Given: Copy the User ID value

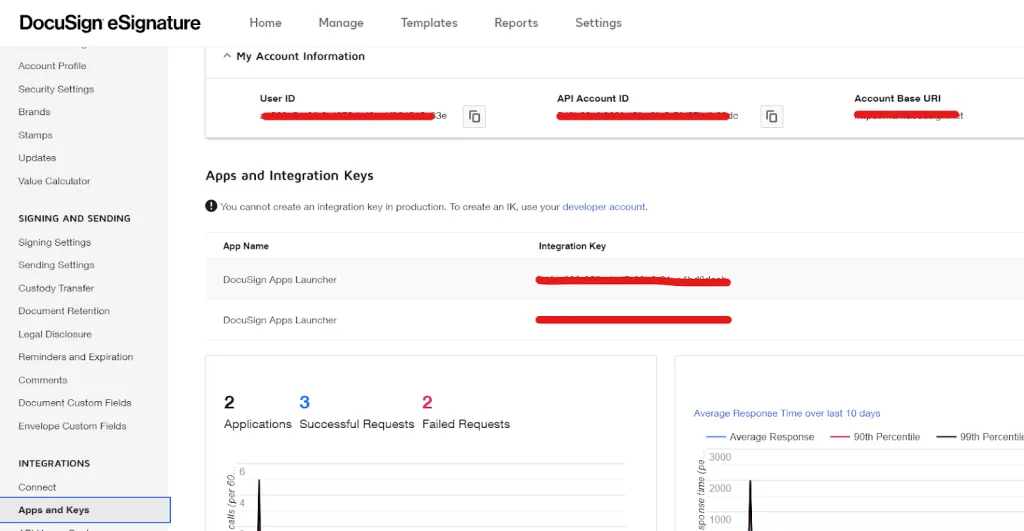Looking at the screenshot, I should pyautogui.click(x=474, y=117).
